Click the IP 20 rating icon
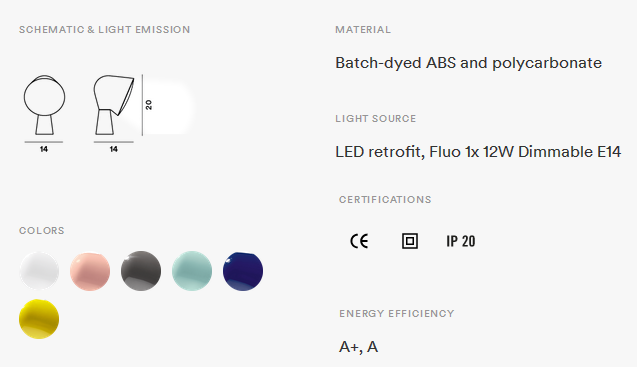 [461, 241]
